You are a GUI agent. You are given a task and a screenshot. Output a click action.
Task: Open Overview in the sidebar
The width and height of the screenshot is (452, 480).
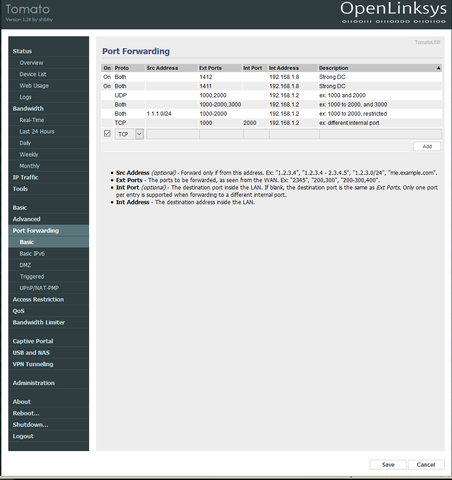click(x=31, y=63)
